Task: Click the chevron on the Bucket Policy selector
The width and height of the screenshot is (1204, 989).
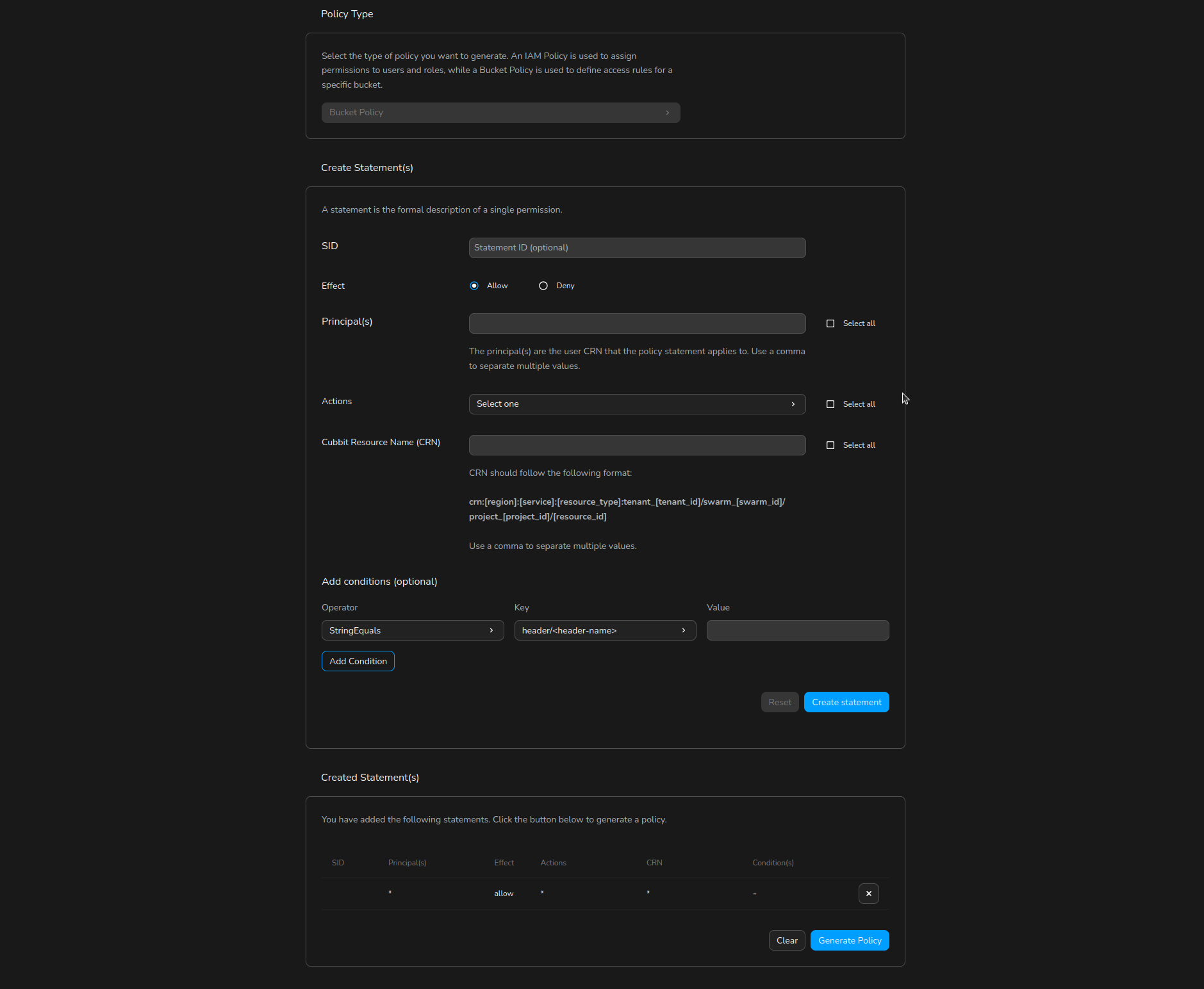Action: [x=667, y=113]
